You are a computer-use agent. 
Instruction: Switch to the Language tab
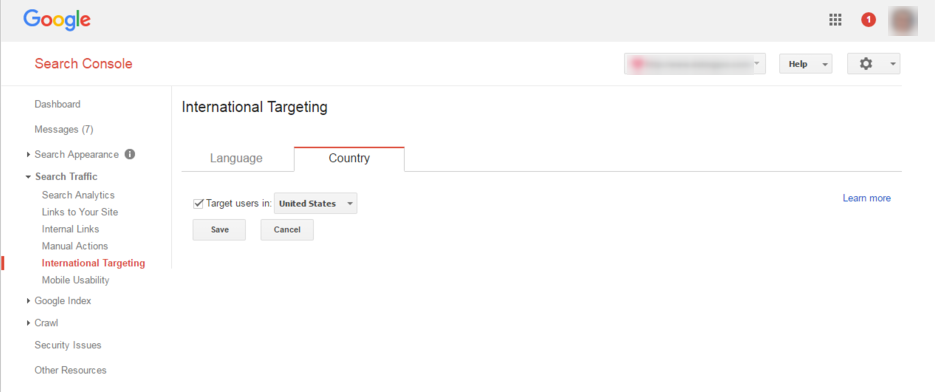(236, 158)
